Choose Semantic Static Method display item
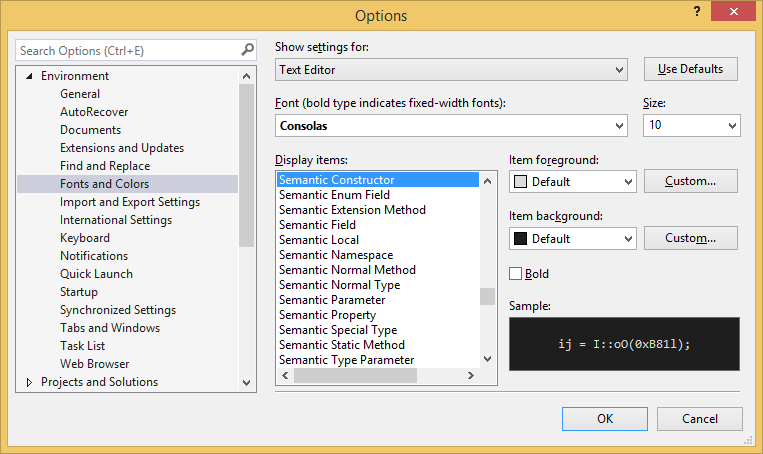Viewport: 763px width, 454px height. (x=341, y=345)
